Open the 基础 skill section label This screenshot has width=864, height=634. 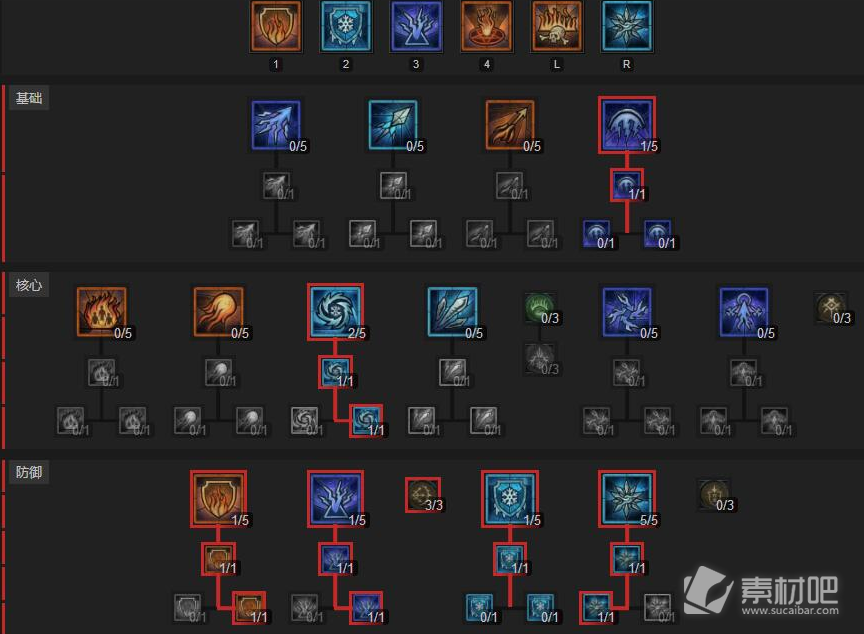pos(29,98)
